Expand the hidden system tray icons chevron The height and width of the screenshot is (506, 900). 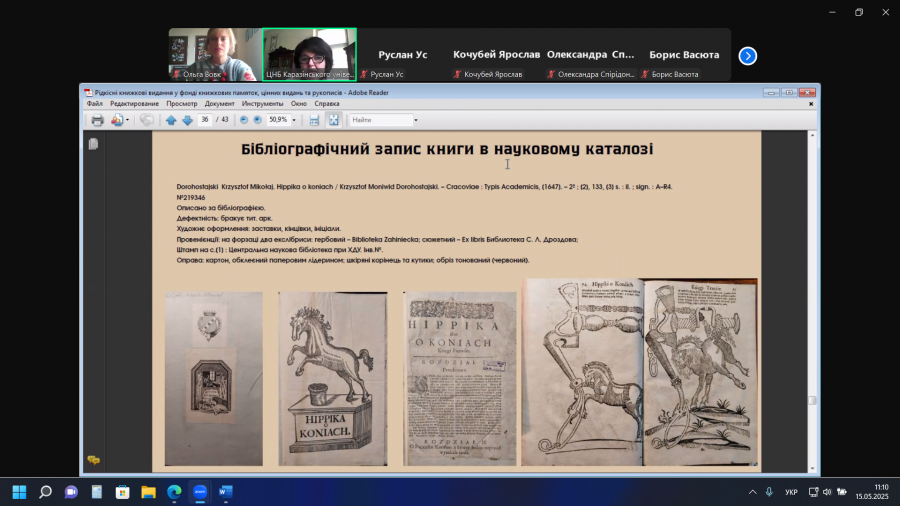coord(752,492)
